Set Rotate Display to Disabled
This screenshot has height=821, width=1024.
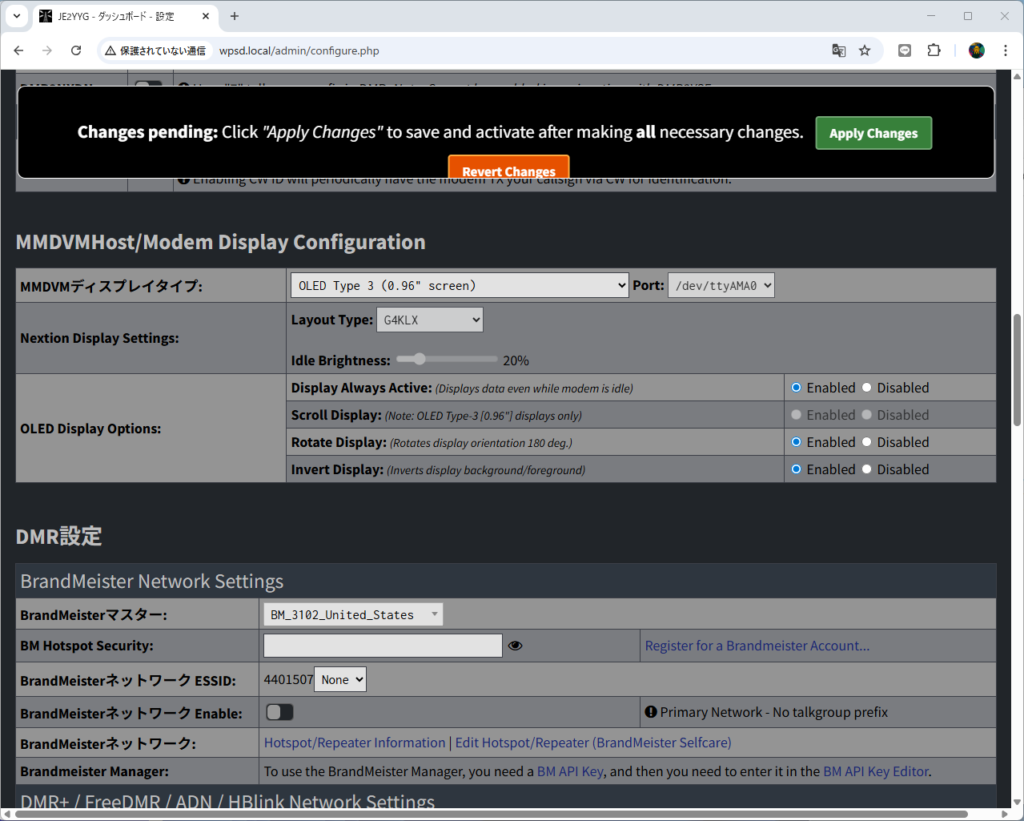(867, 442)
